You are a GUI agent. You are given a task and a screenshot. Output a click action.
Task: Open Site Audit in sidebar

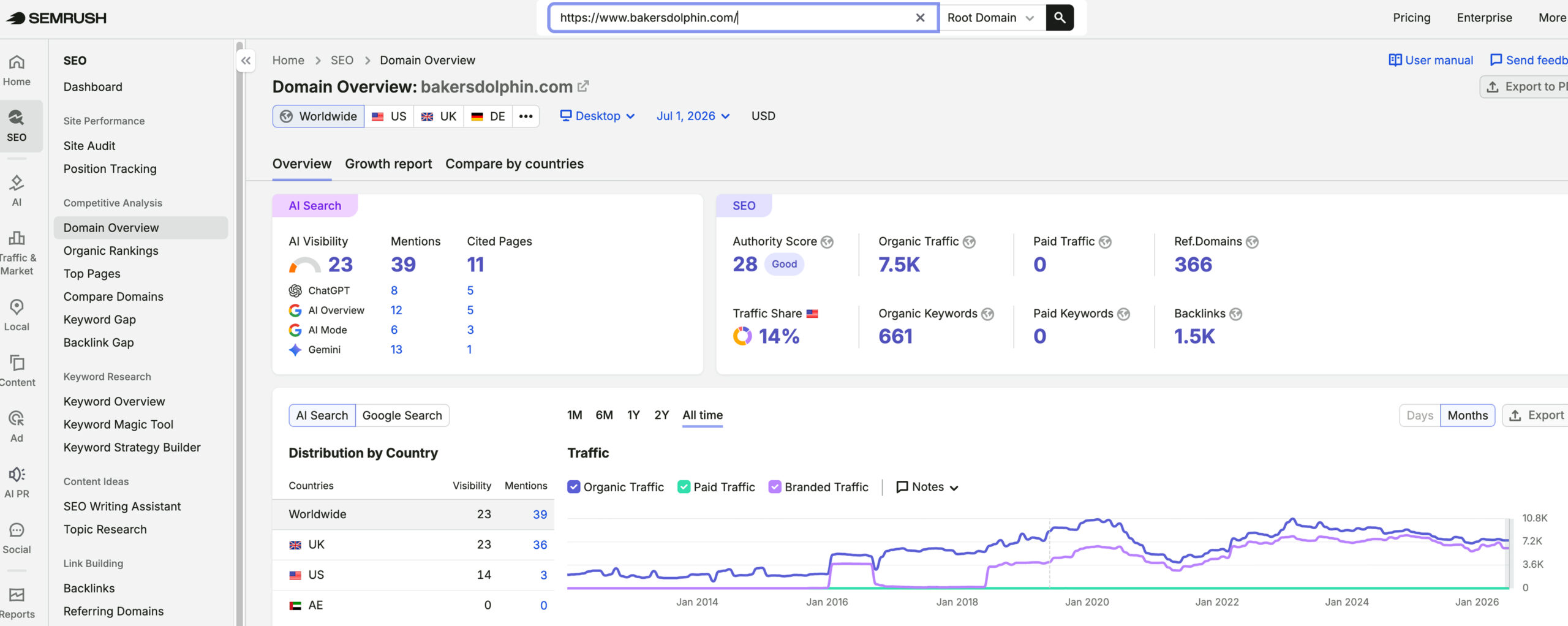89,146
